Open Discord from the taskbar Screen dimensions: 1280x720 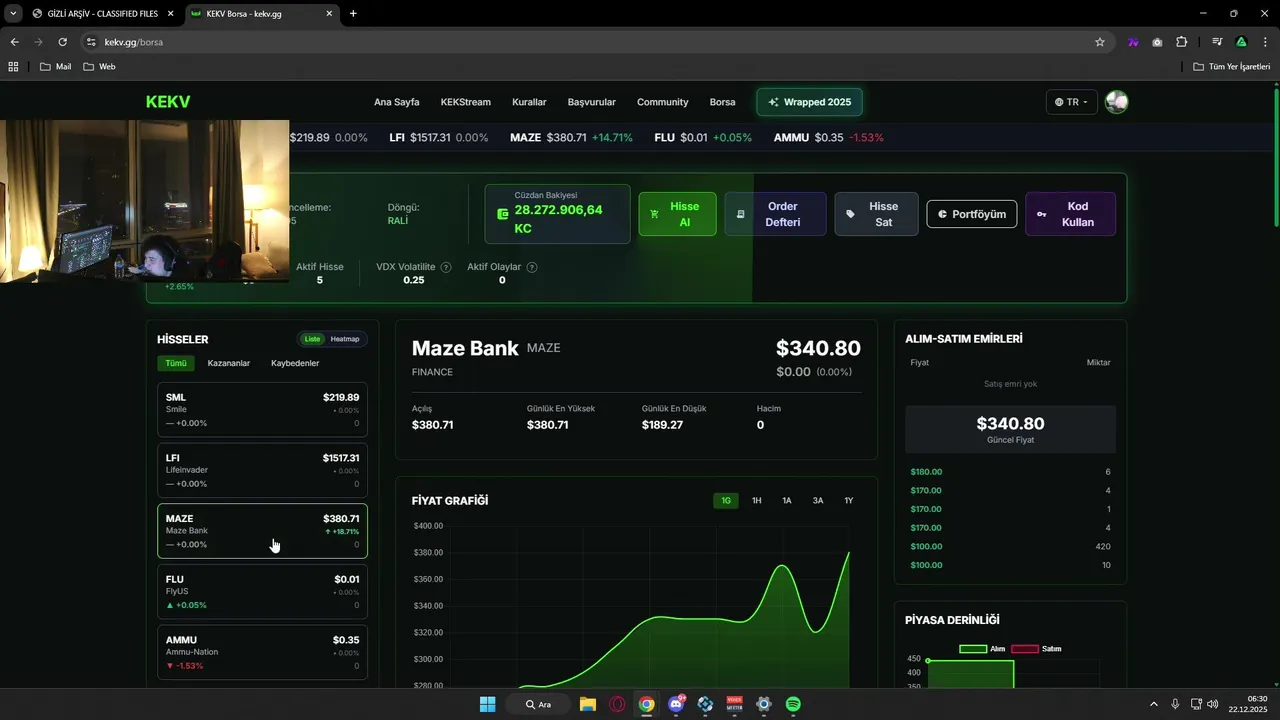(x=676, y=704)
